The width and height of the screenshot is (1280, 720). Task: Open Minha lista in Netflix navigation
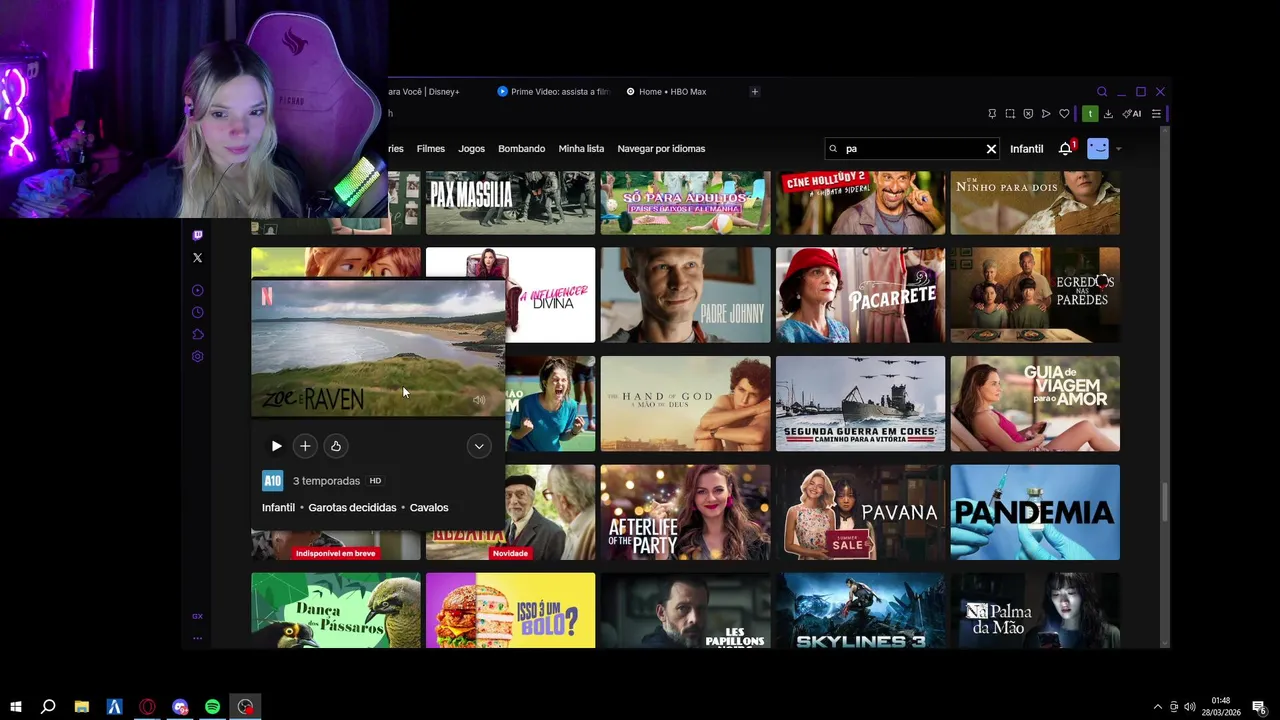(581, 148)
